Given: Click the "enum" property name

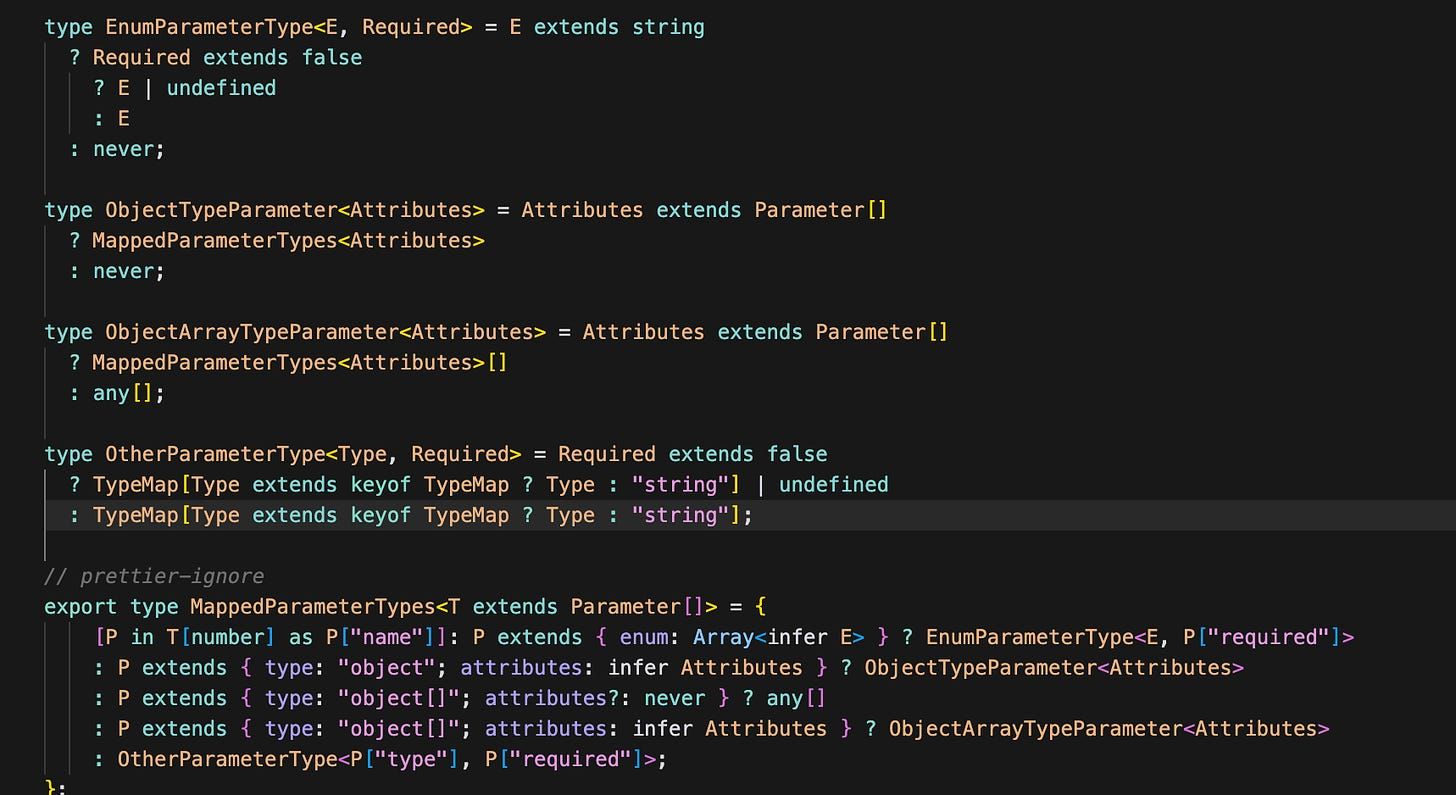Looking at the screenshot, I should tap(643, 637).
